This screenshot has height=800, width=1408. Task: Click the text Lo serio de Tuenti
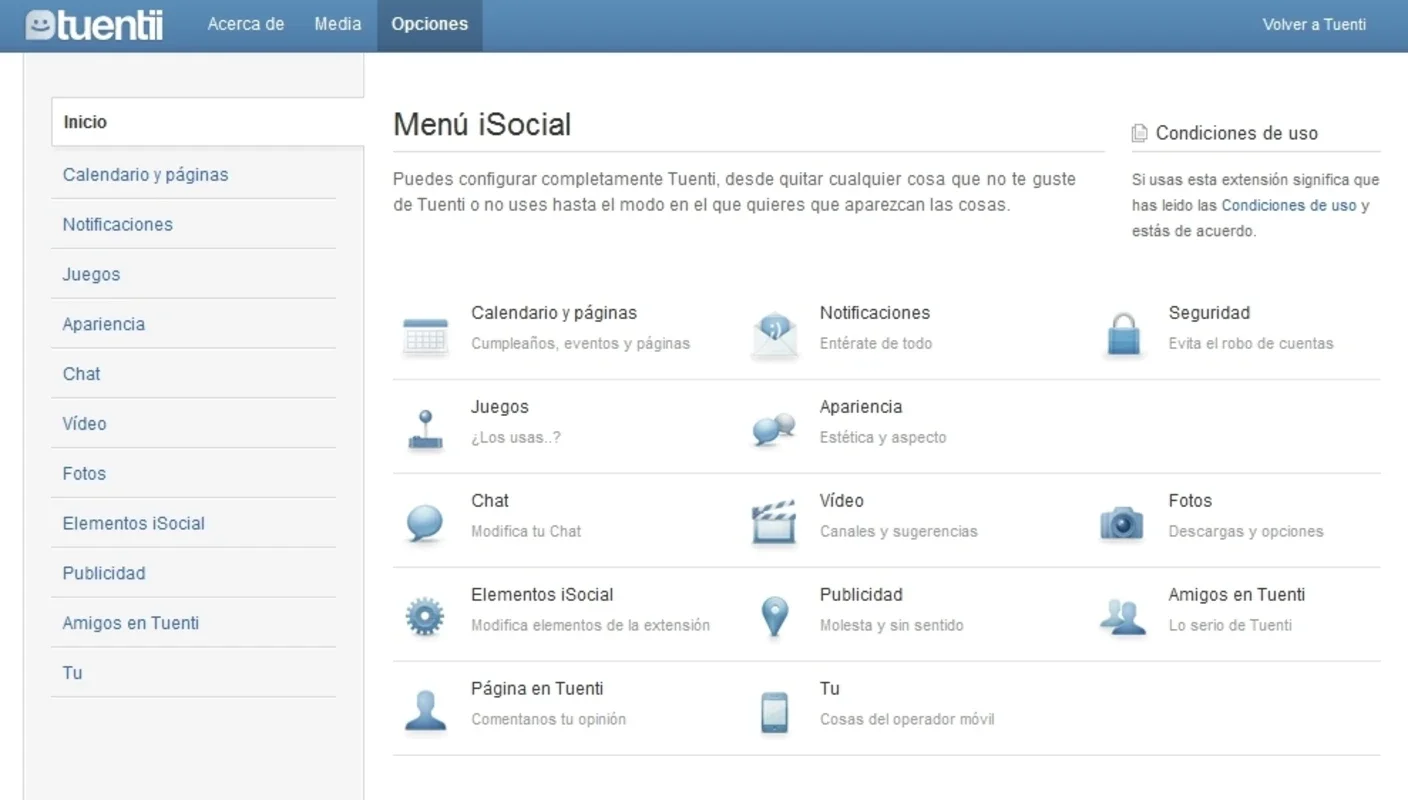[x=1230, y=625]
